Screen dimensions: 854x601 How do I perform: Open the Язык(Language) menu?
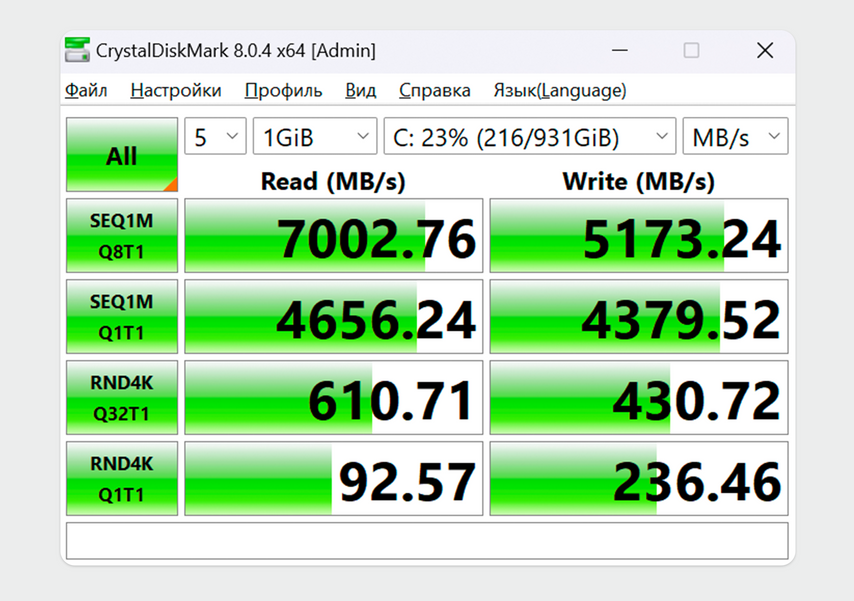point(560,90)
